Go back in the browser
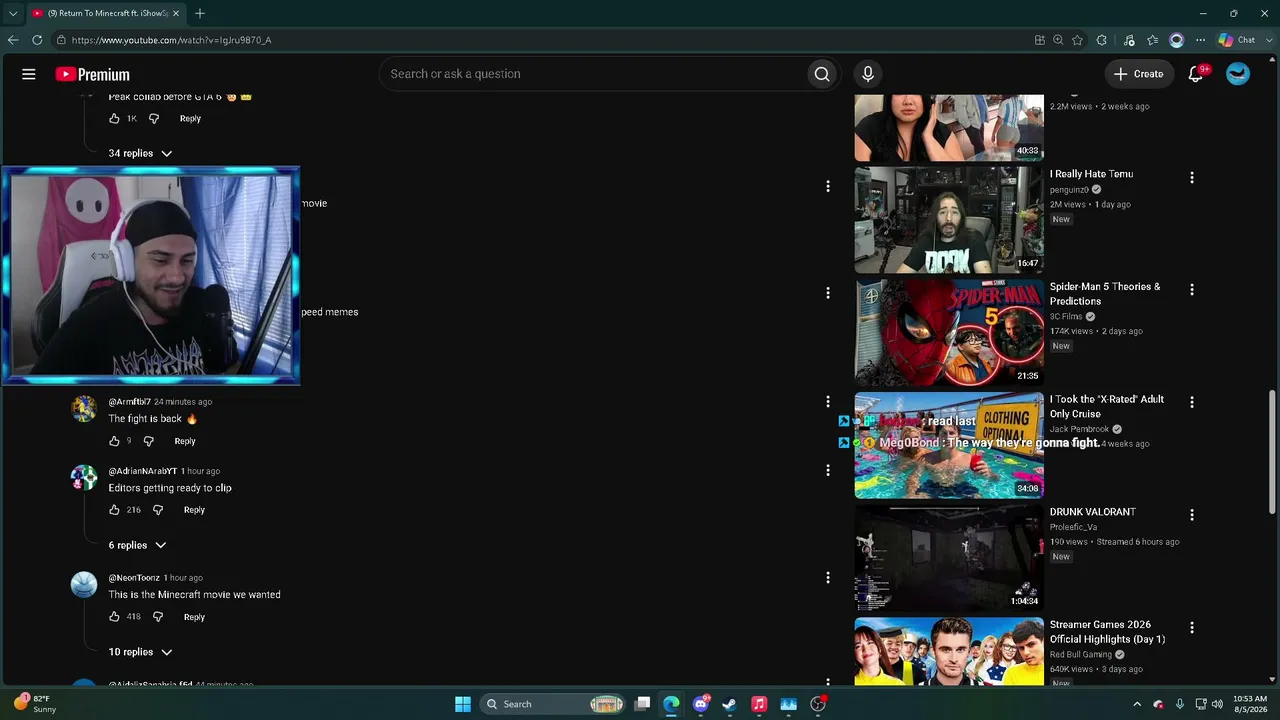The width and height of the screenshot is (1280, 720). pos(12,40)
